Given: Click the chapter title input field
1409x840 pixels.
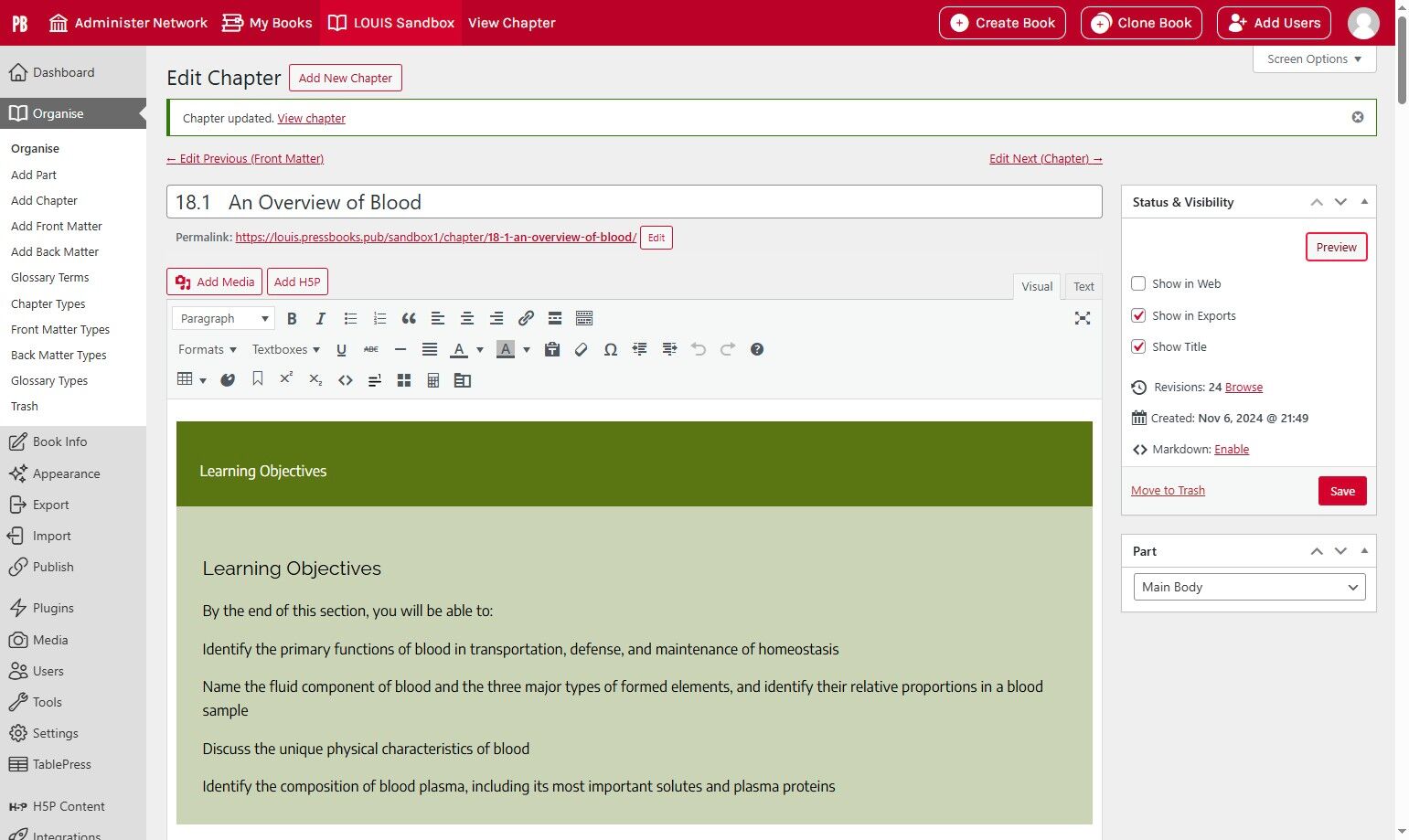Looking at the screenshot, I should [x=635, y=202].
